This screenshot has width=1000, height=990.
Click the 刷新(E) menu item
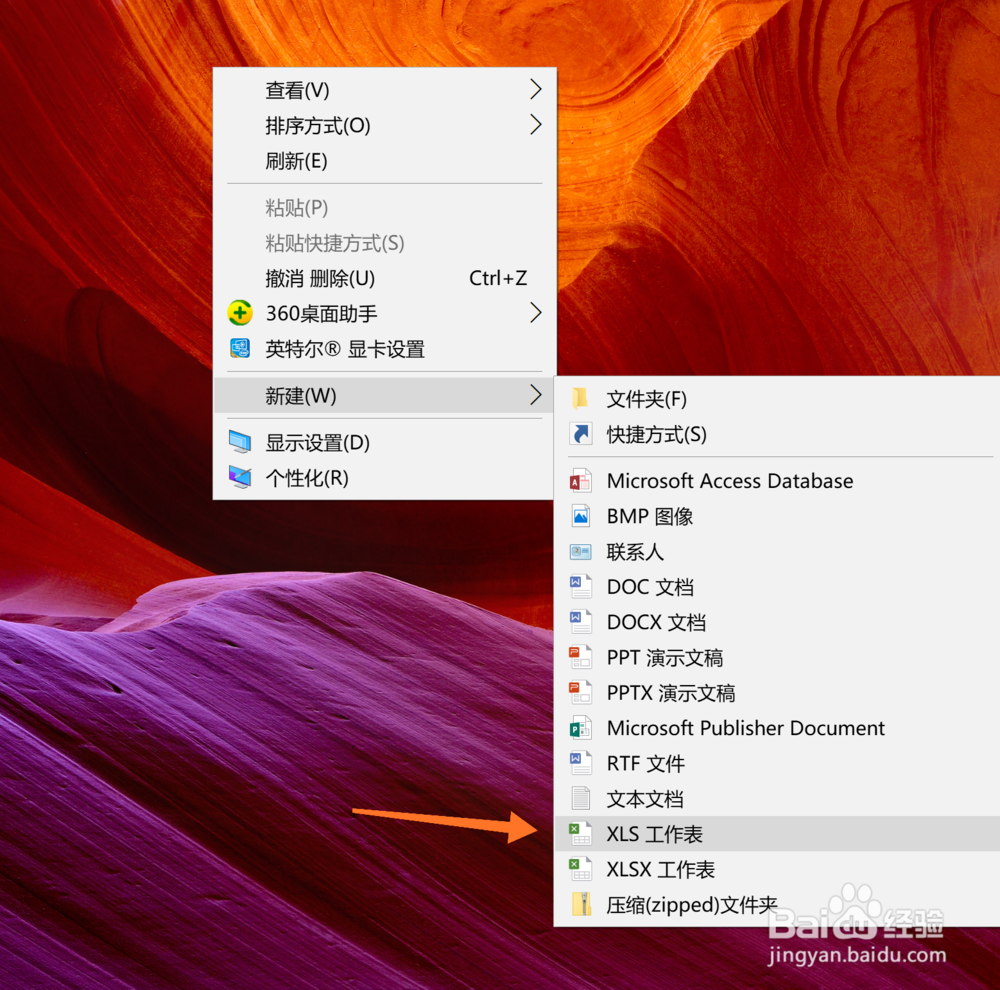point(295,161)
